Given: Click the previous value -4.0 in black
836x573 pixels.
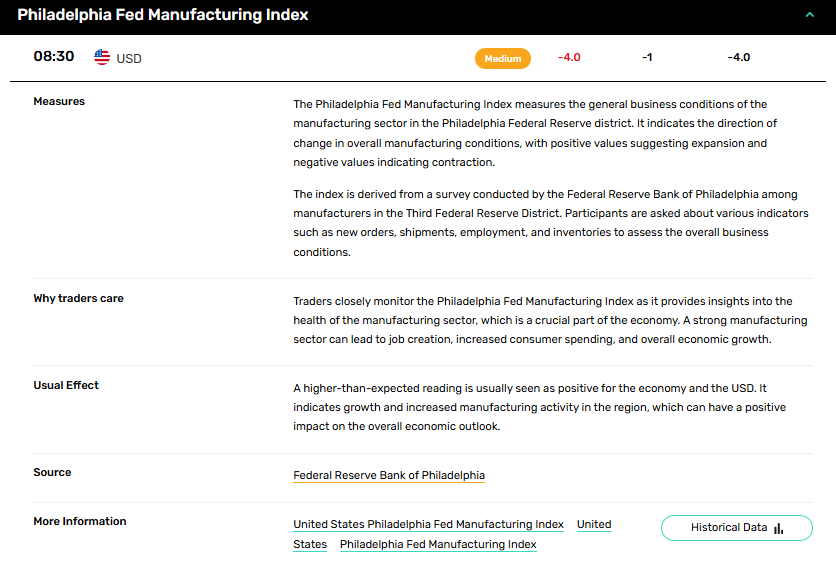Looking at the screenshot, I should 738,58.
